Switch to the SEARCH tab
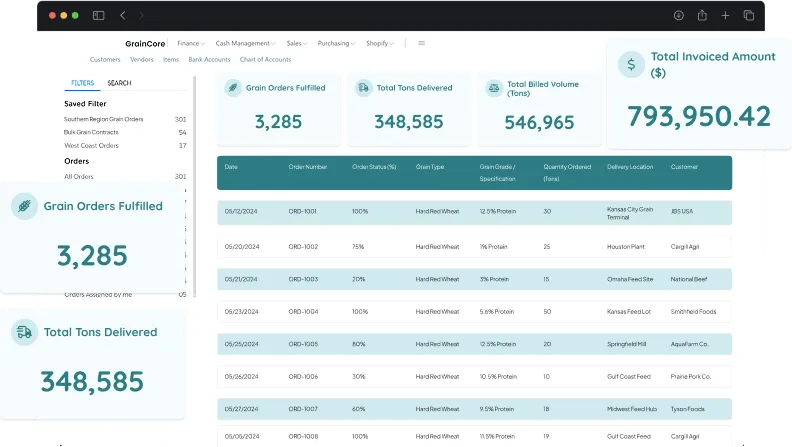 point(119,83)
